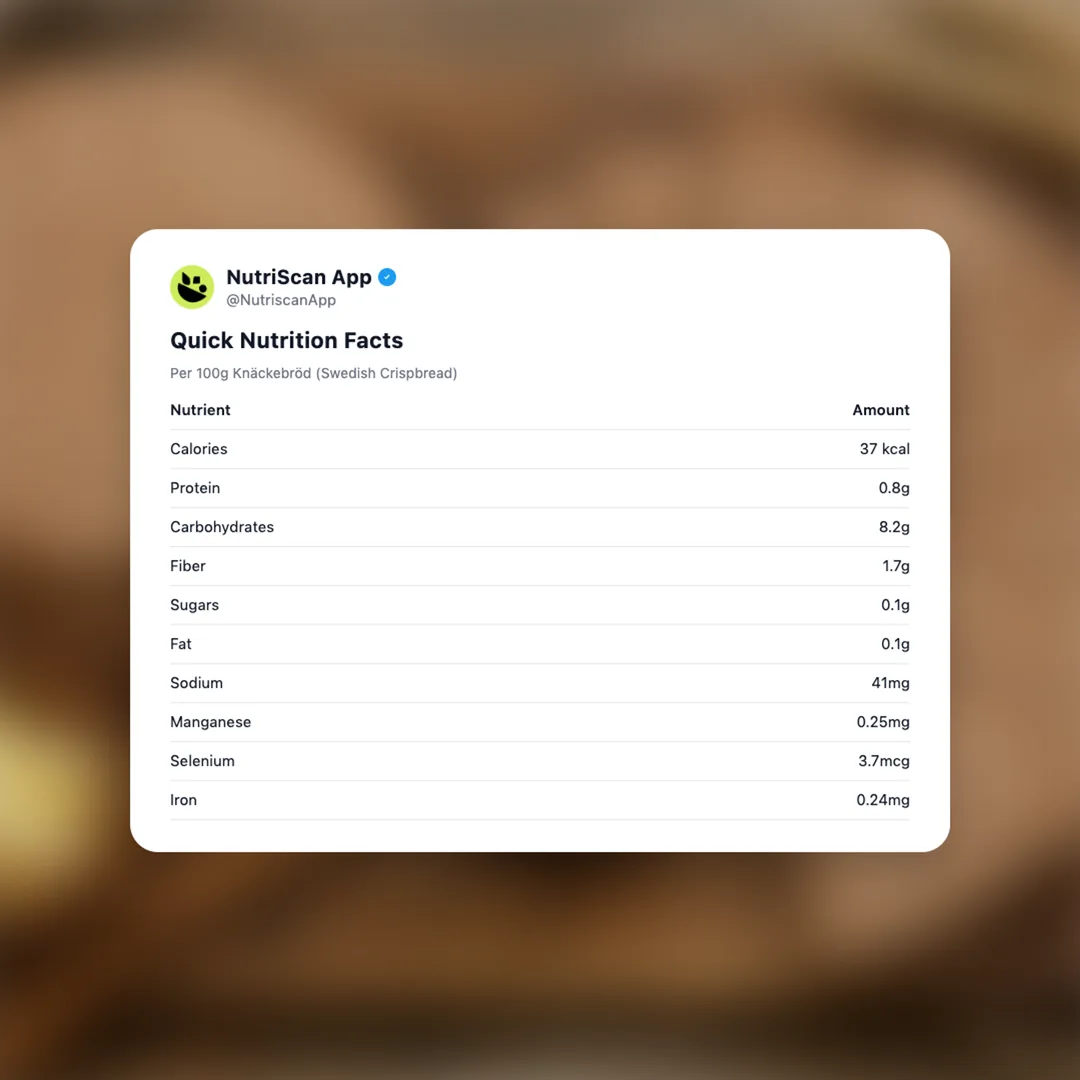
Task: Click the Sodium row label
Action: click(x=196, y=683)
